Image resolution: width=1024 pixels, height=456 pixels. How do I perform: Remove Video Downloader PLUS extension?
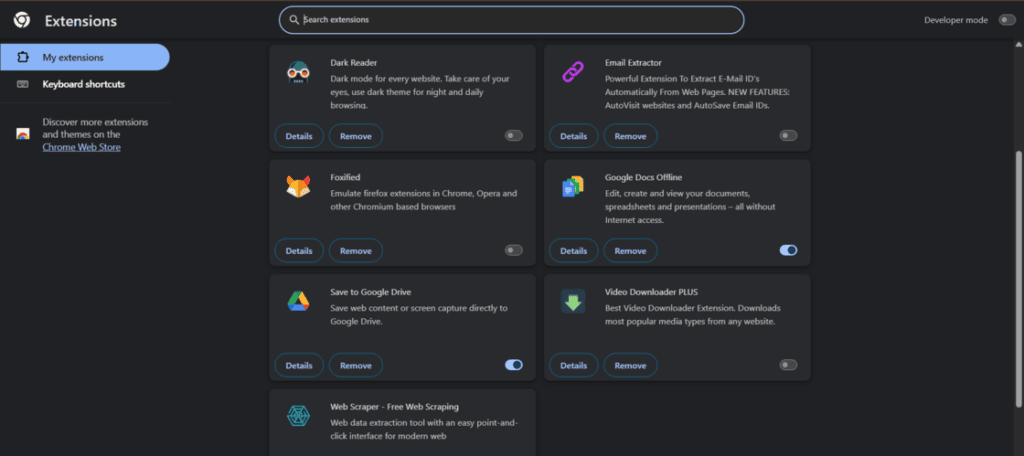pos(630,365)
